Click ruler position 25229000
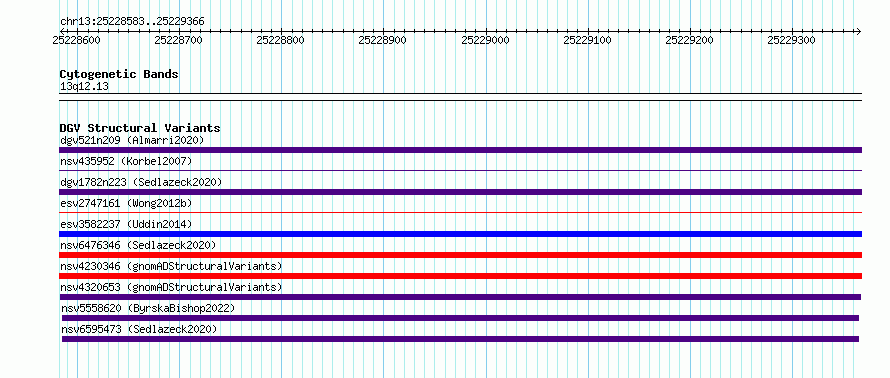This screenshot has width=890, height=378. pos(485,40)
